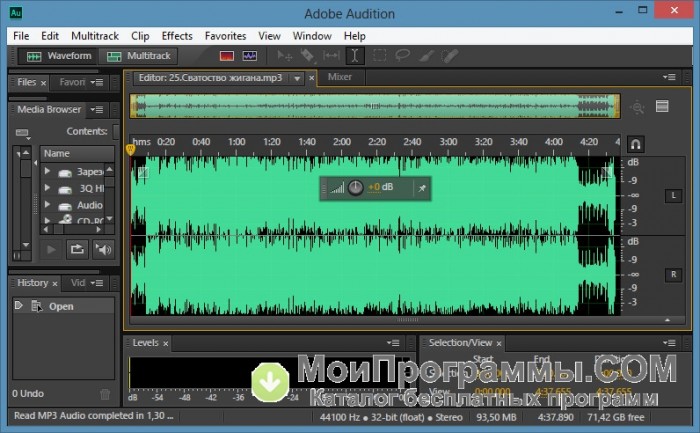Click icon right of zoom magnifier
700x433 pixels.
662,106
